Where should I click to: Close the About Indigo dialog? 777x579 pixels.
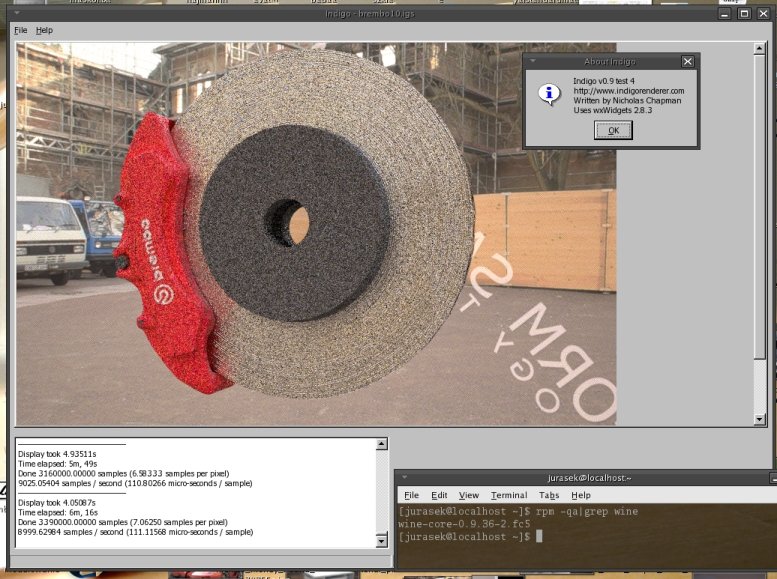pos(687,61)
